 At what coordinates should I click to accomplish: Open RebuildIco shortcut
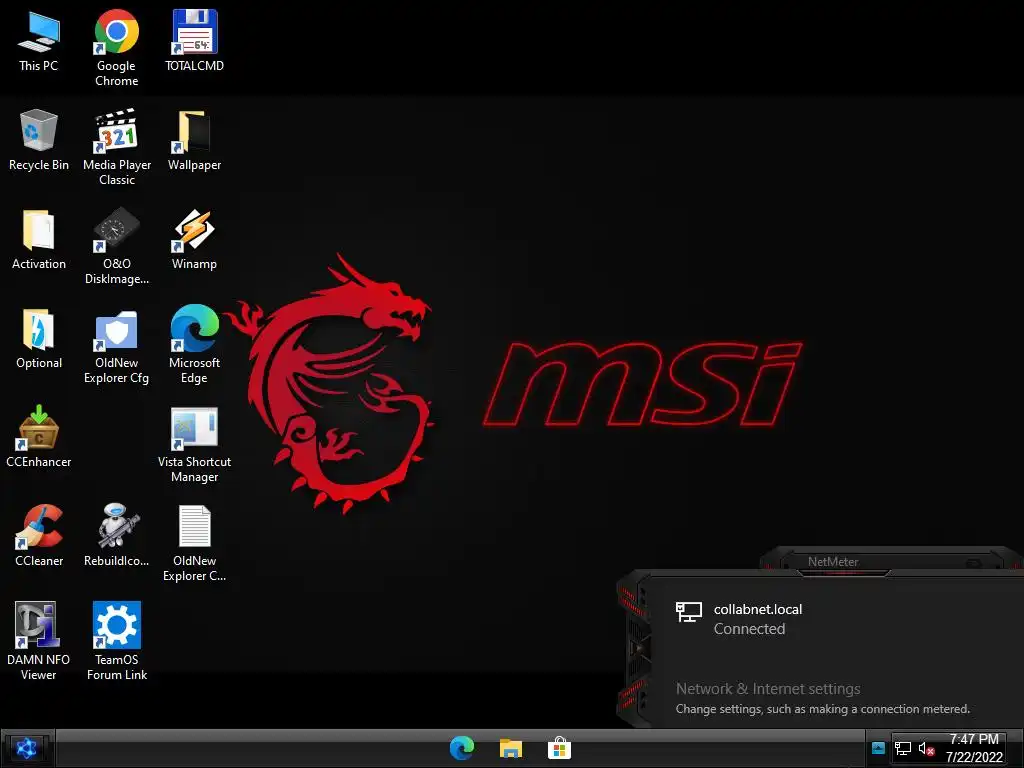116,536
